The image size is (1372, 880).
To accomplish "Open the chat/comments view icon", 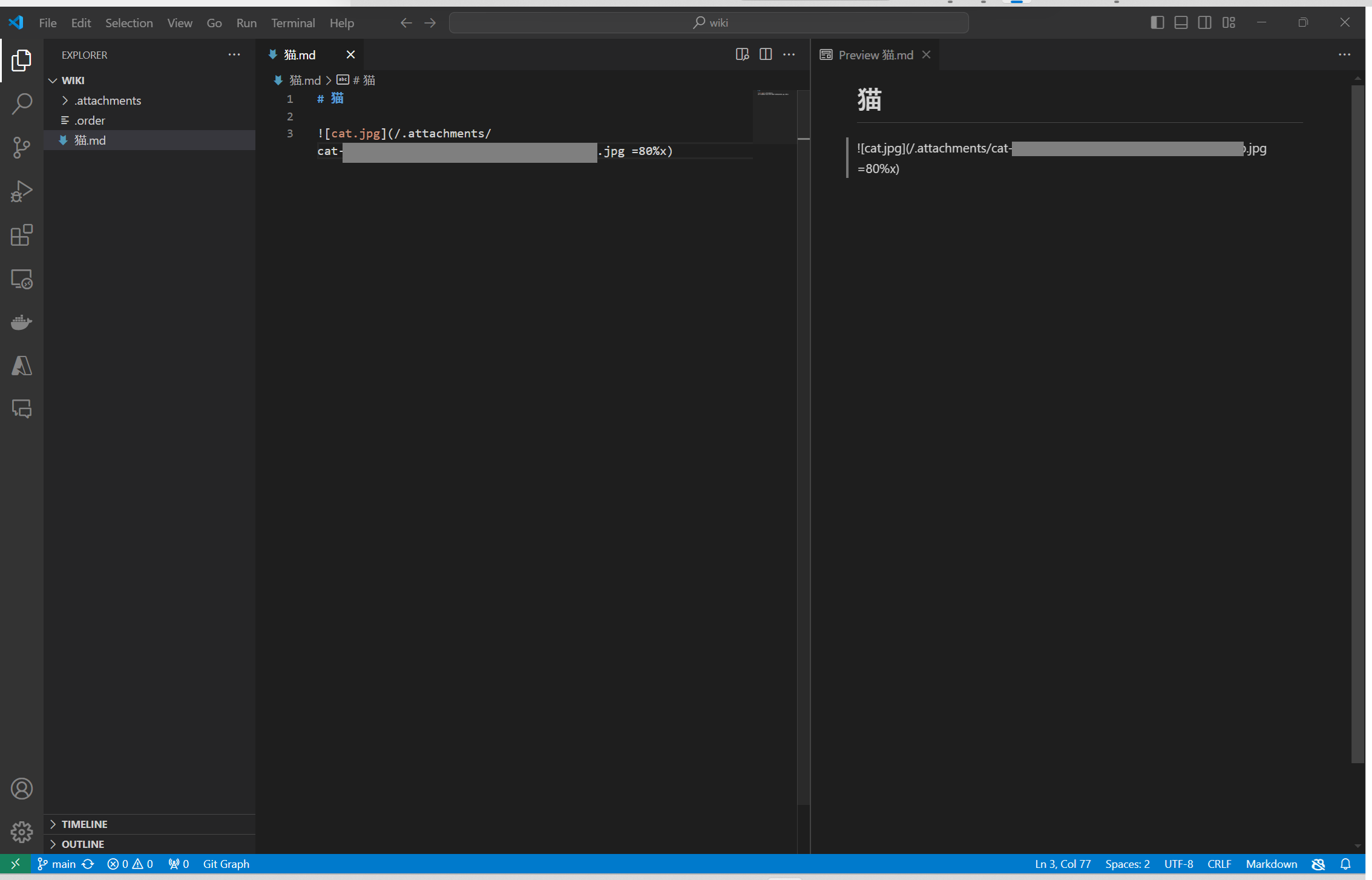I will [22, 409].
